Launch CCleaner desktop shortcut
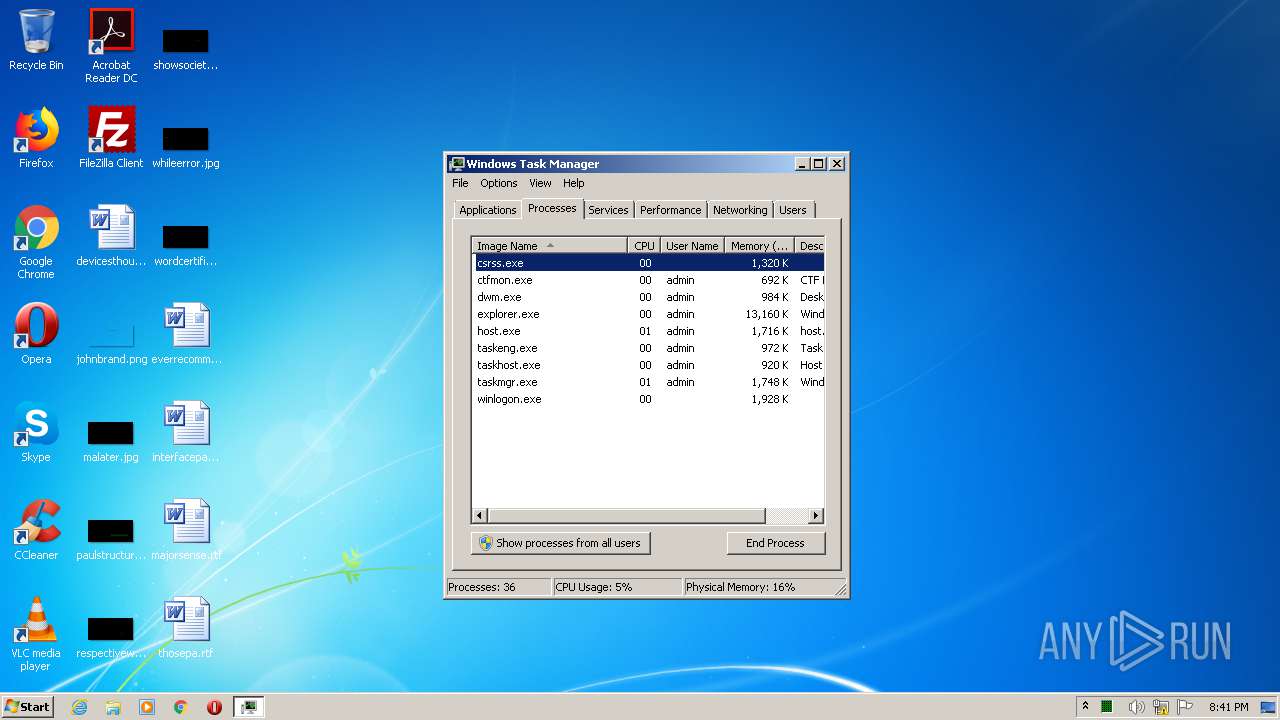Image resolution: width=1280 pixels, height=720 pixels. 36,530
